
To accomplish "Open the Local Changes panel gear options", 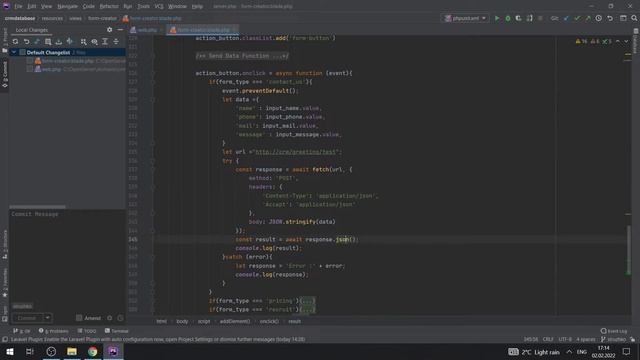I will pyautogui.click(x=109, y=30).
